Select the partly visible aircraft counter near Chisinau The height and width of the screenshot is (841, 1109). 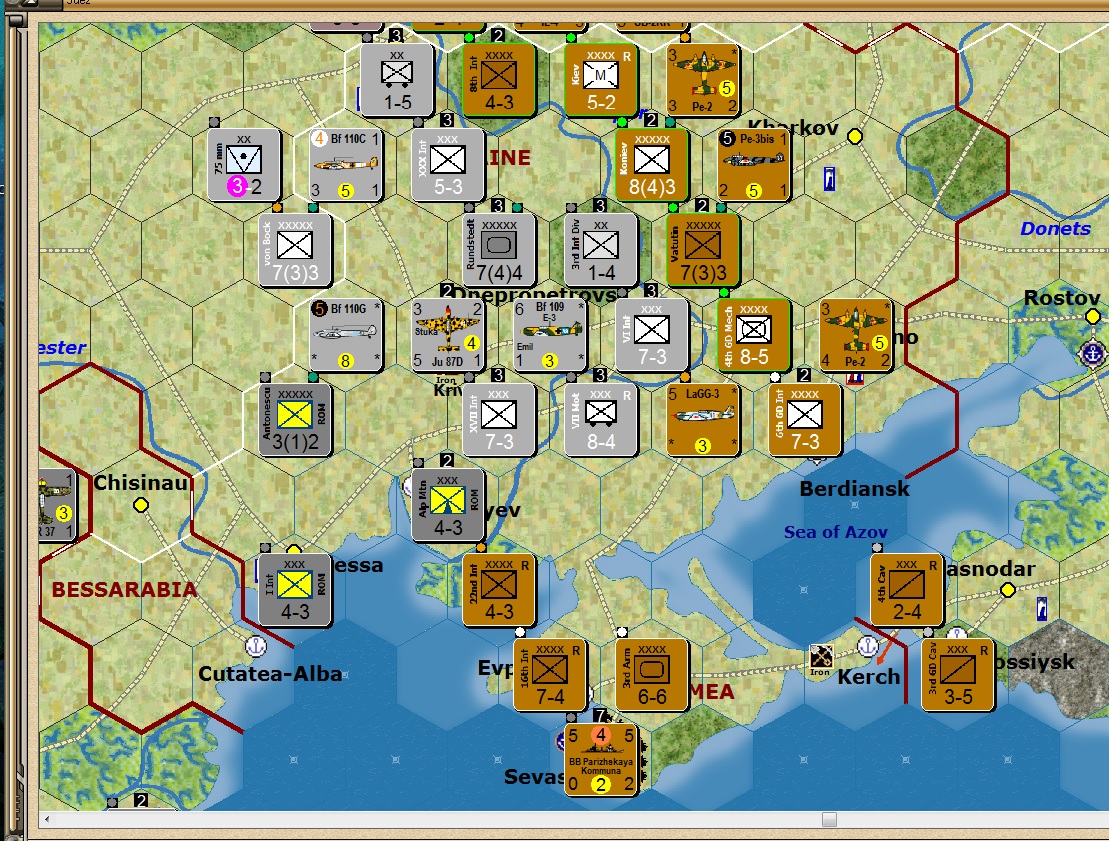[57, 505]
